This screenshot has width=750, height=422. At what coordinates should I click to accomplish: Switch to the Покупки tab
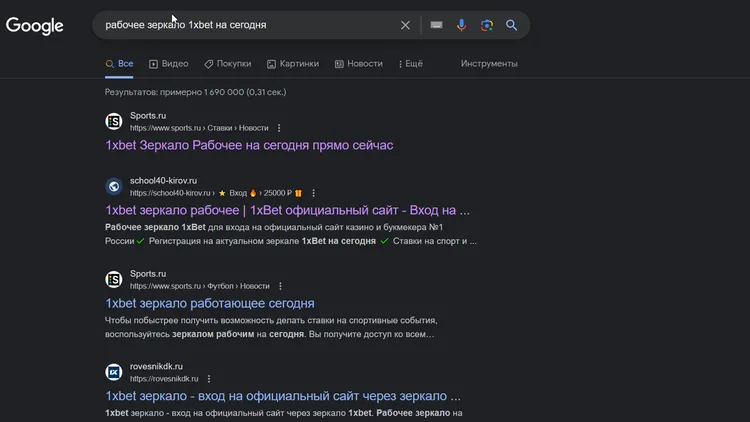[x=228, y=64]
